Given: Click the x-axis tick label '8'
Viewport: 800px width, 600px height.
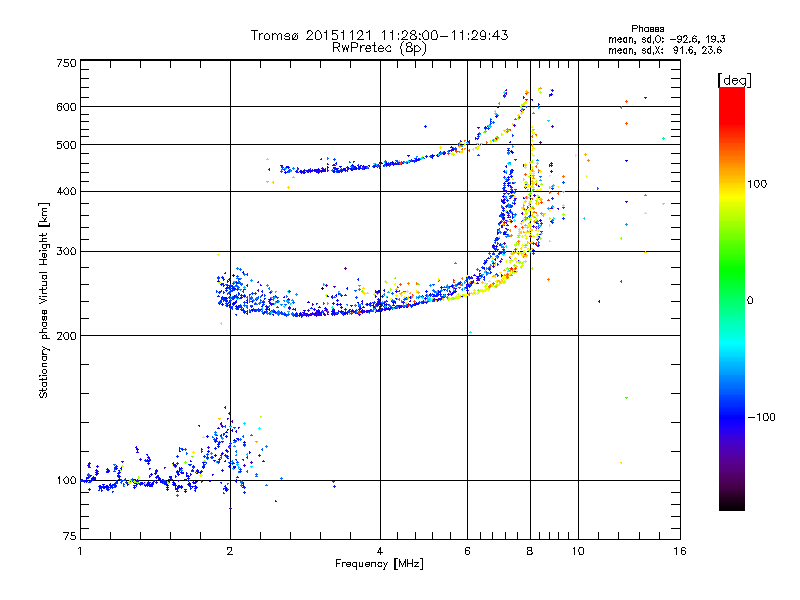Looking at the screenshot, I should [x=530, y=551].
